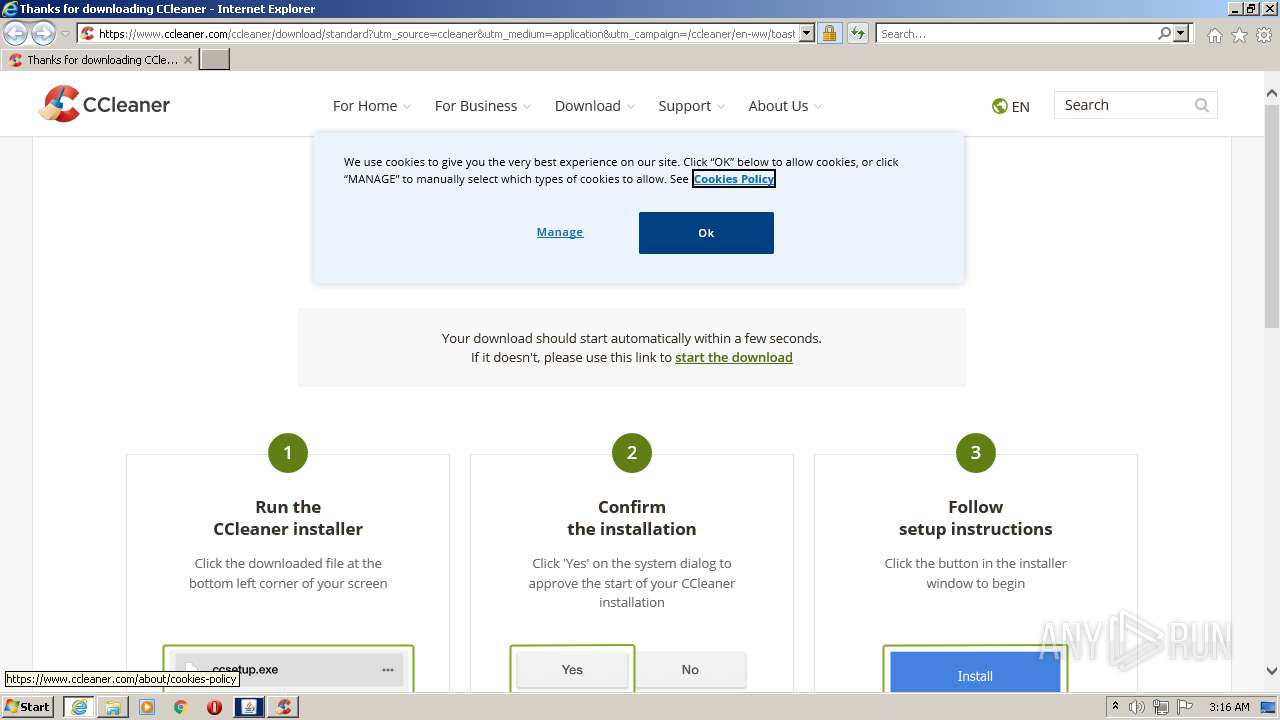Click the refresh page icon
1280x720 pixels.
(x=858, y=34)
